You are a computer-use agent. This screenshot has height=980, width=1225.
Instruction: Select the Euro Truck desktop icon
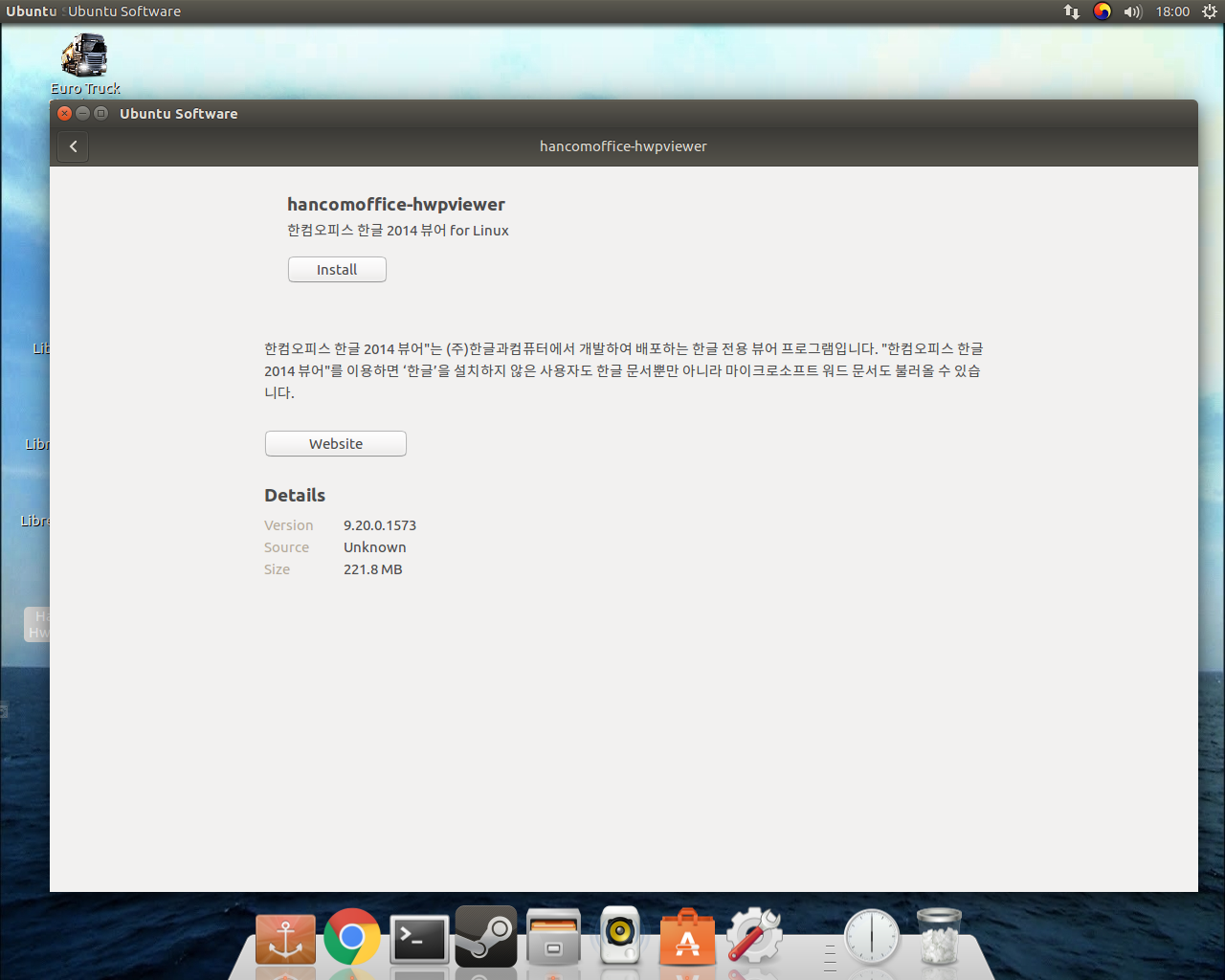pos(84,57)
